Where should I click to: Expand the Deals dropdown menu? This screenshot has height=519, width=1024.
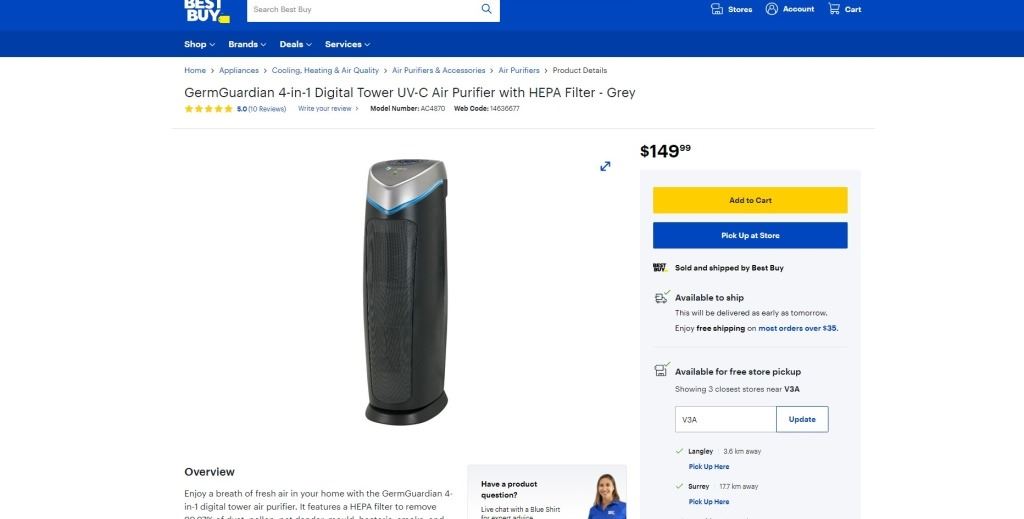295,44
